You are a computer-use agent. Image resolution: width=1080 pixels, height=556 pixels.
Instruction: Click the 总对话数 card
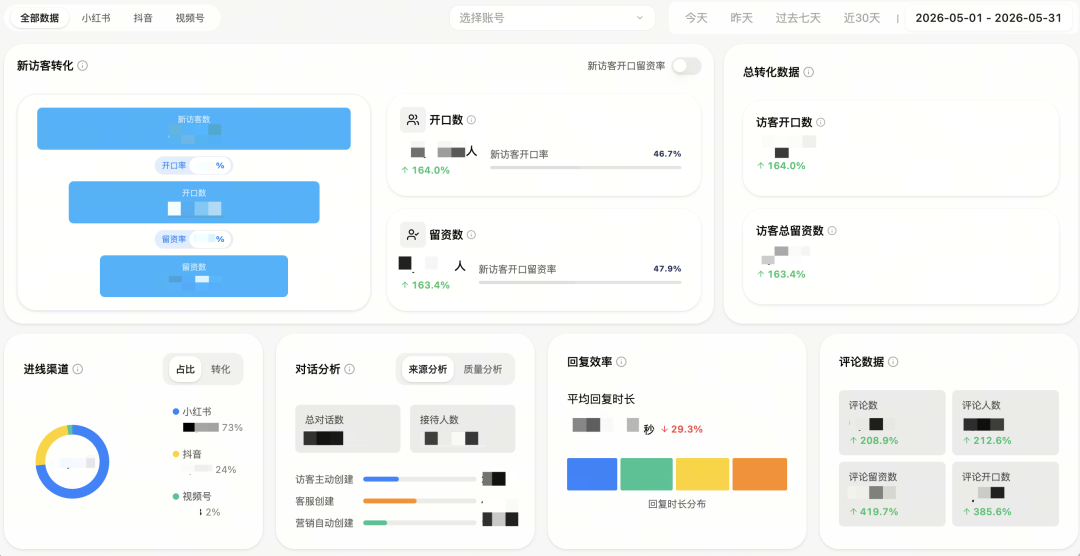point(347,429)
